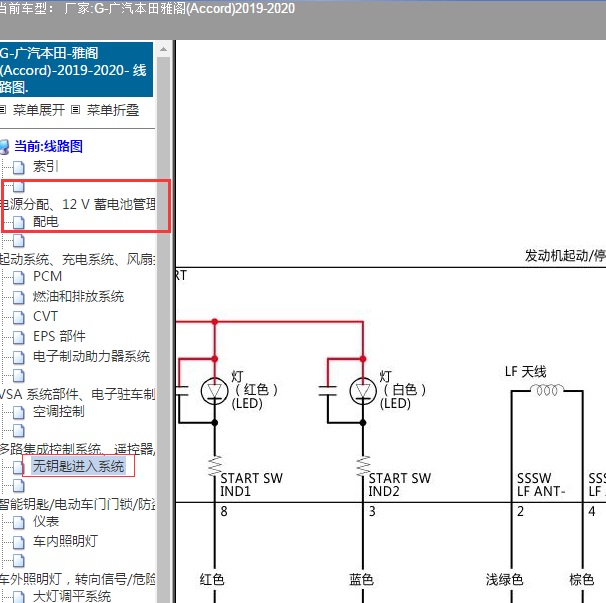Click page icon next to 空调控制

pos(19,412)
